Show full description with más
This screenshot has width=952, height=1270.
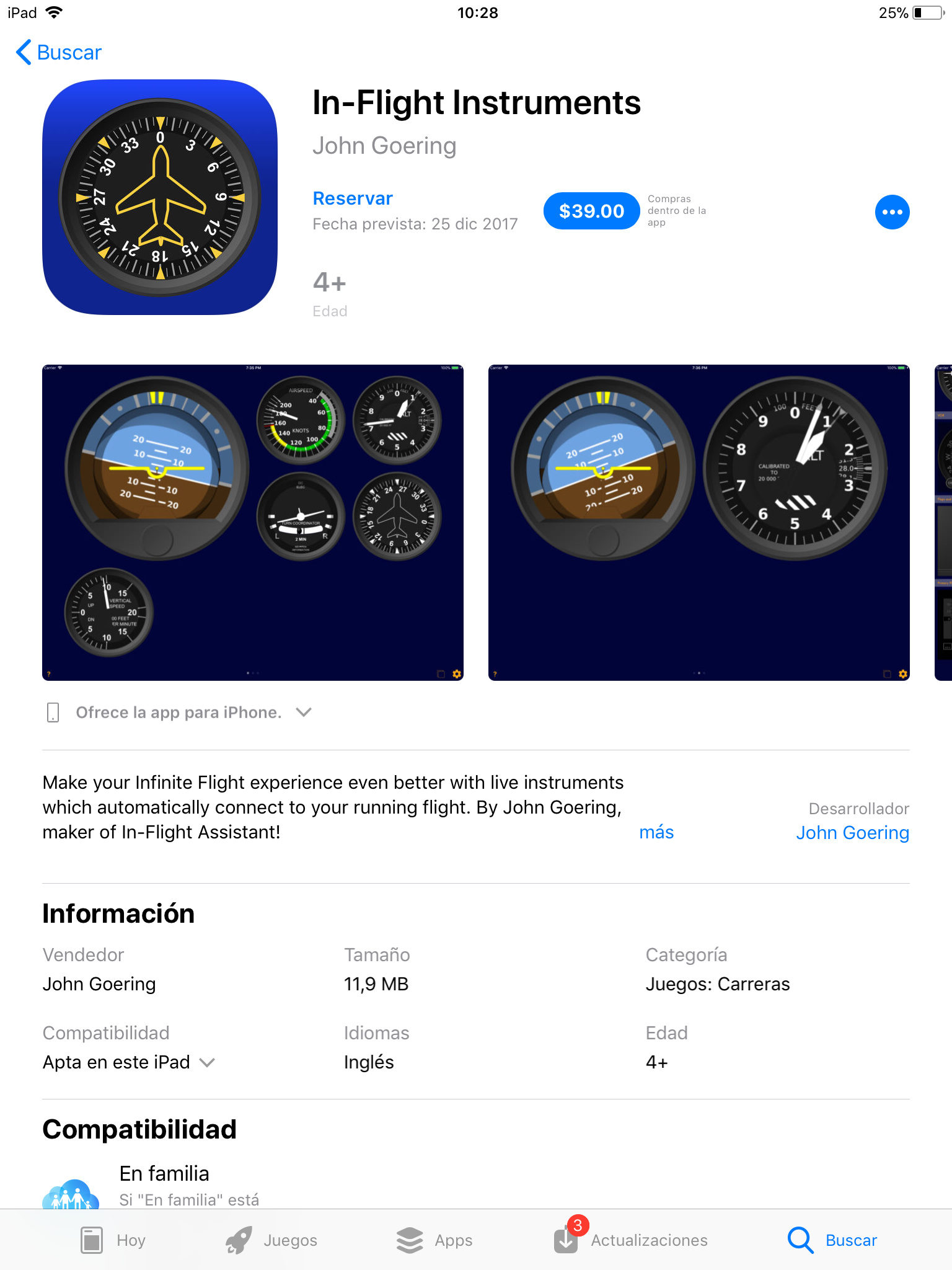pyautogui.click(x=656, y=832)
